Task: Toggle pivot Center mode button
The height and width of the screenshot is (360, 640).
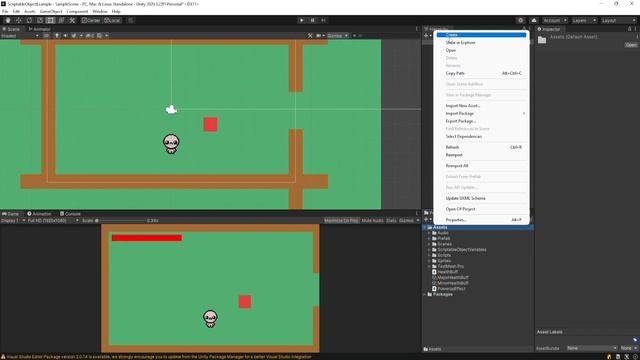Action: click(x=91, y=20)
